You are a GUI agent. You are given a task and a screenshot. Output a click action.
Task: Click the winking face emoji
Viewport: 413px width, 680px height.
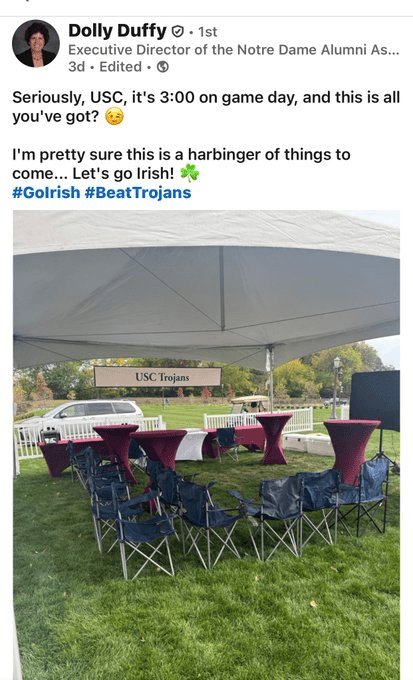(x=115, y=117)
